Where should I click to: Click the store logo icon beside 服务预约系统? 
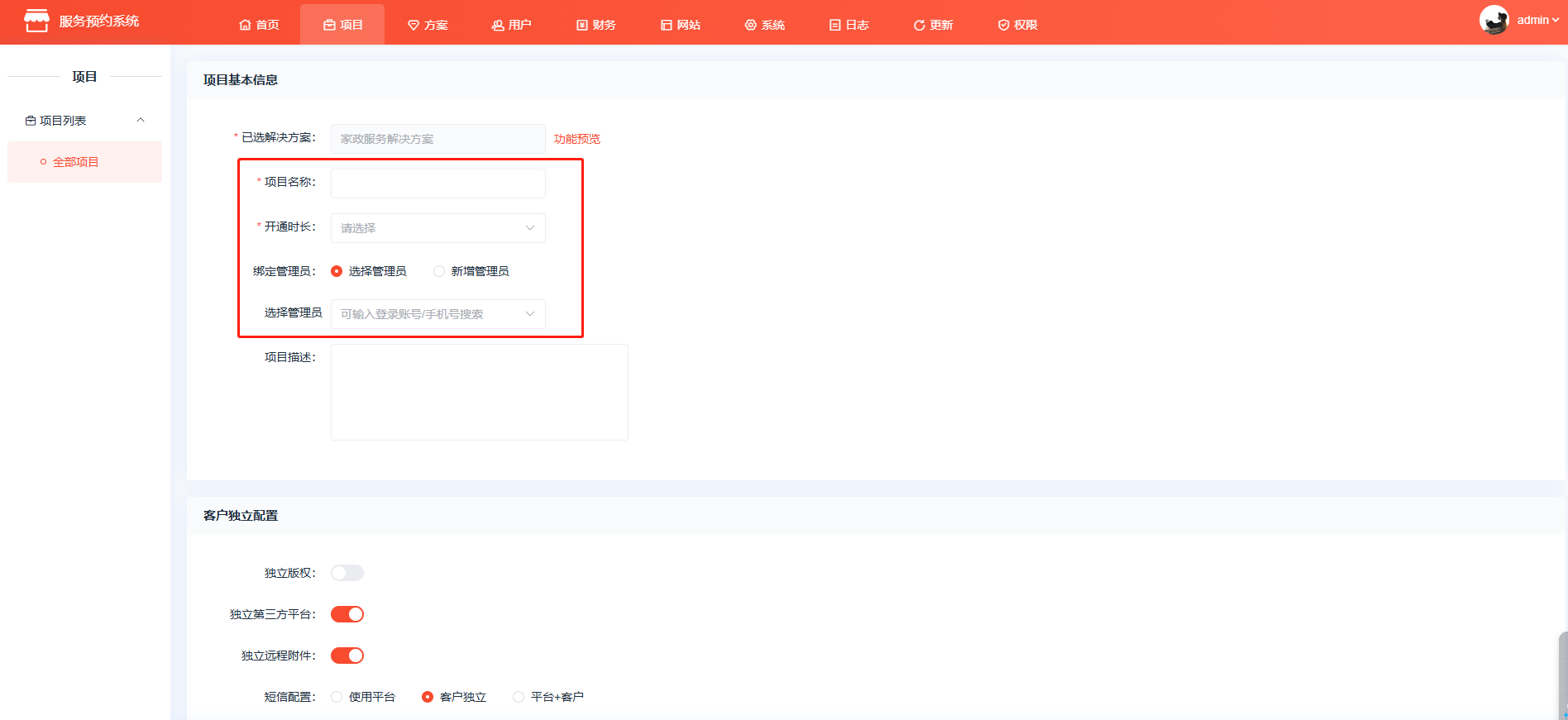point(36,21)
